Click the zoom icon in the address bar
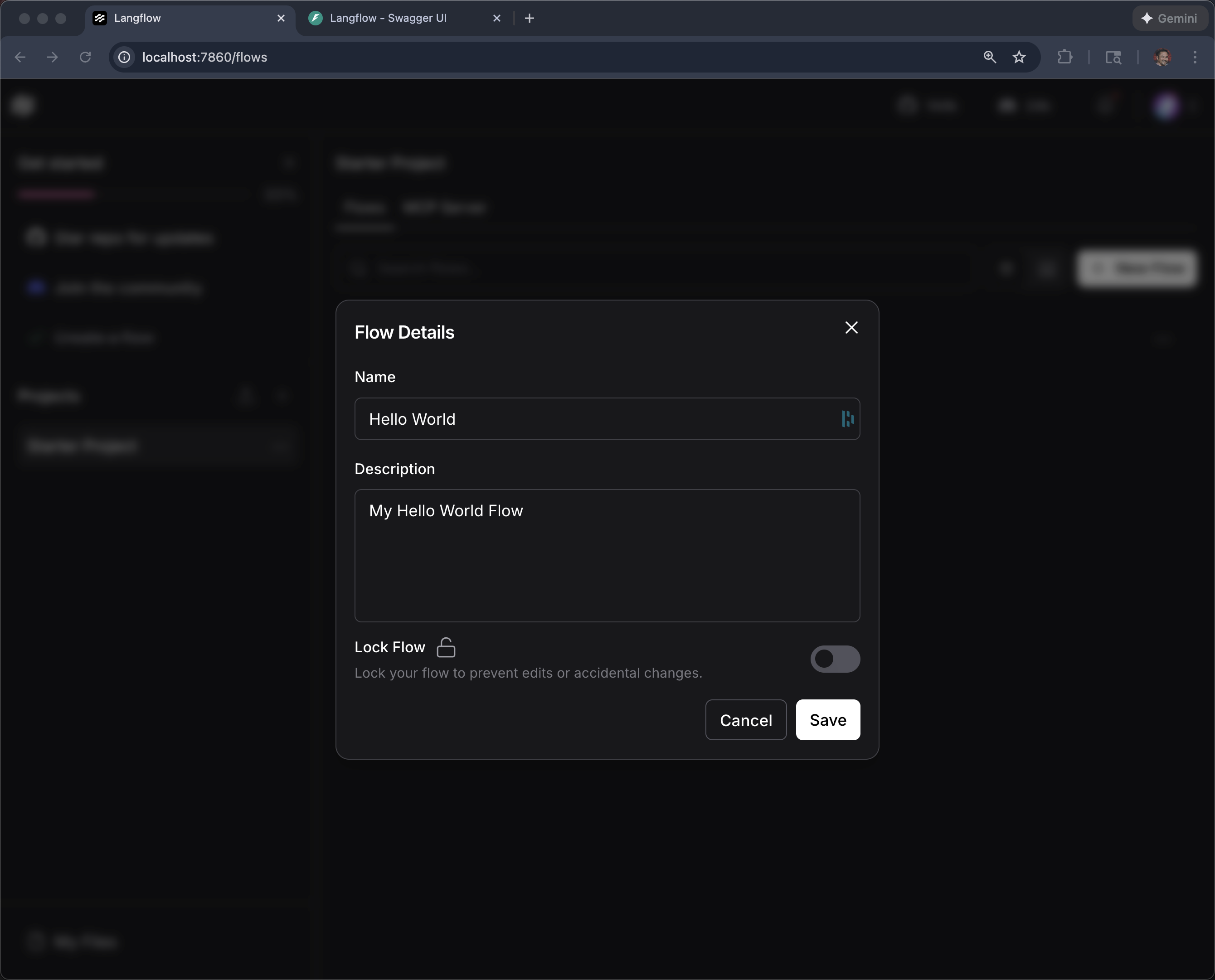 [990, 57]
